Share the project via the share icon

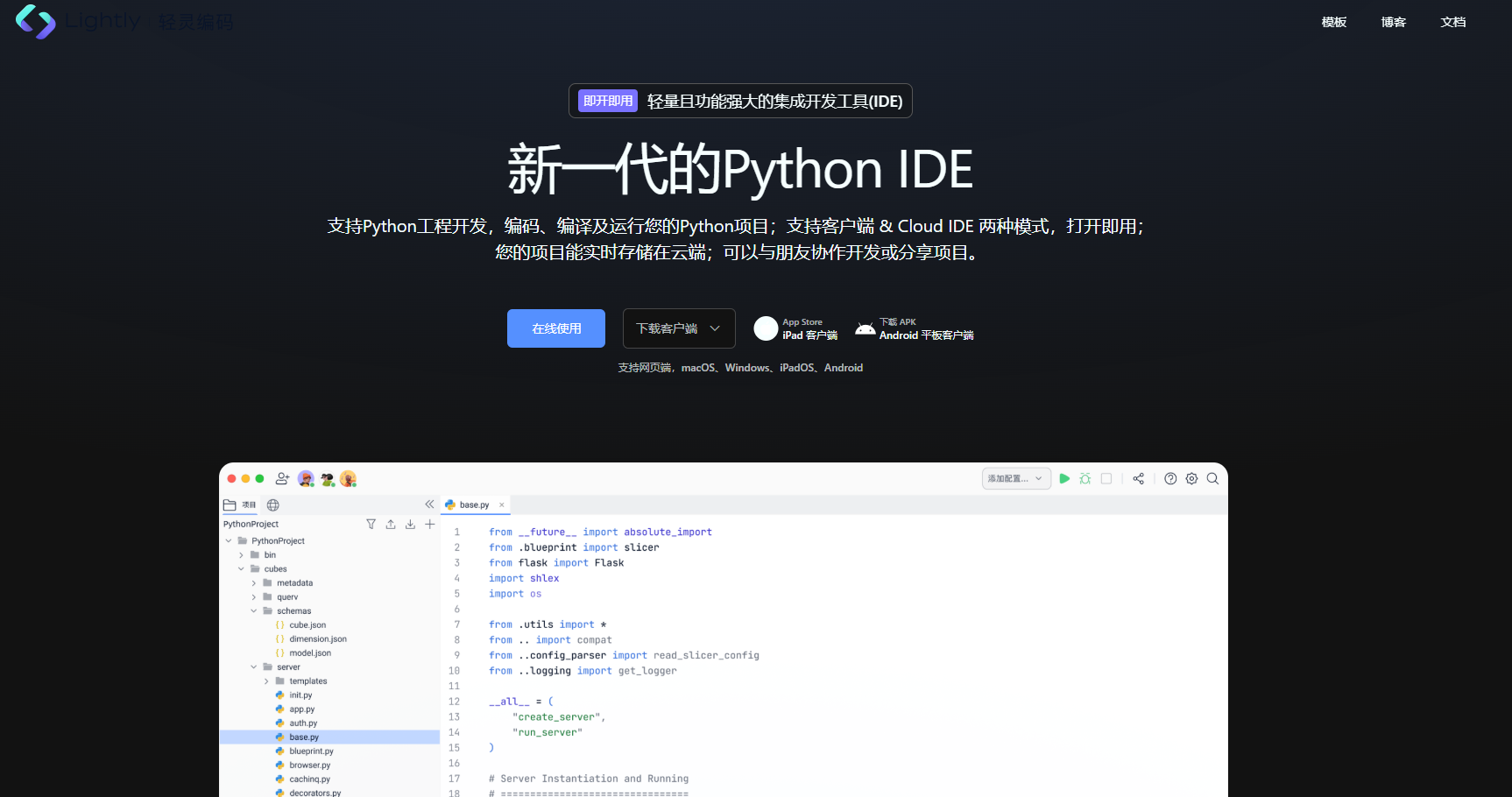coord(1138,478)
